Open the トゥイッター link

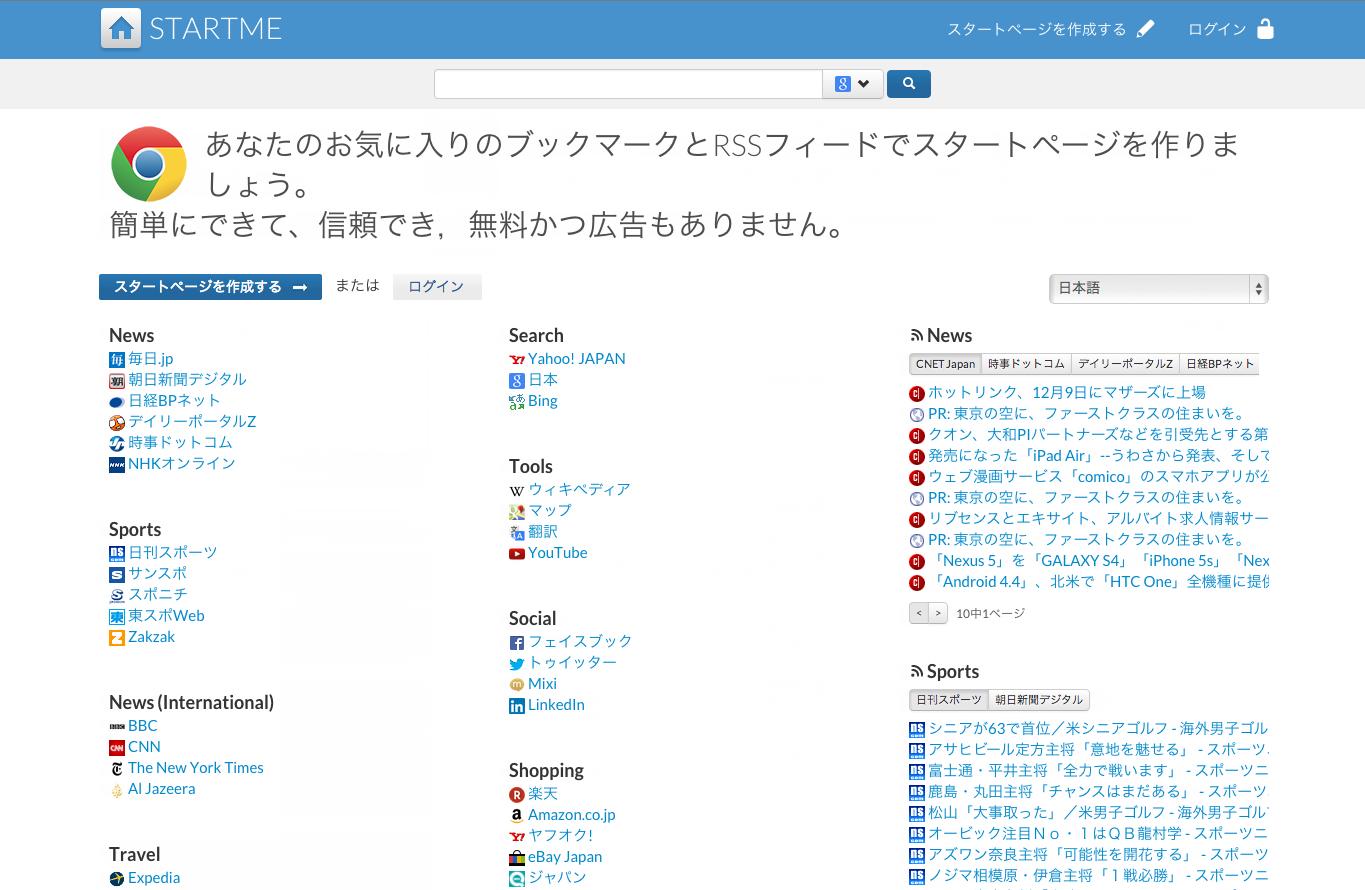coord(572,663)
